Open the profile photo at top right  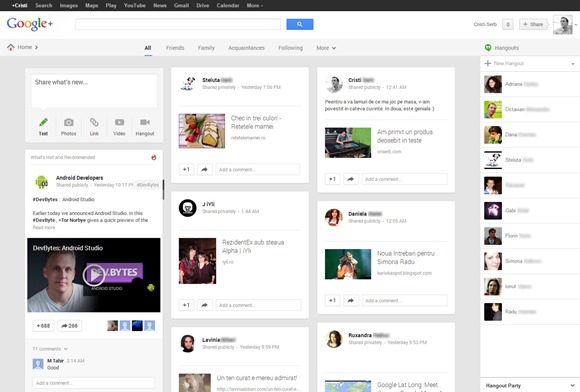563,25
